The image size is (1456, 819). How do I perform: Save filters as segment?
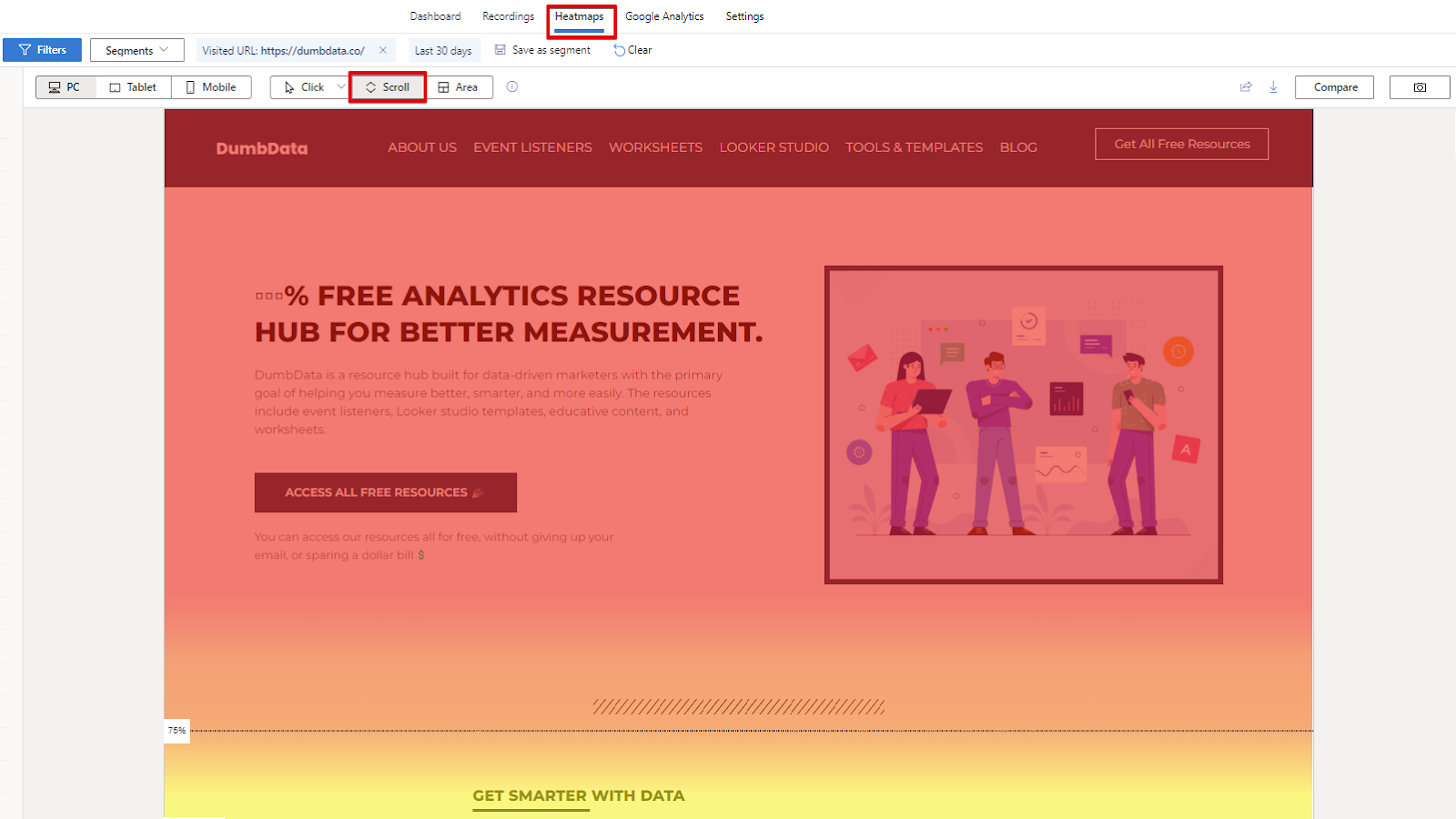(x=543, y=50)
